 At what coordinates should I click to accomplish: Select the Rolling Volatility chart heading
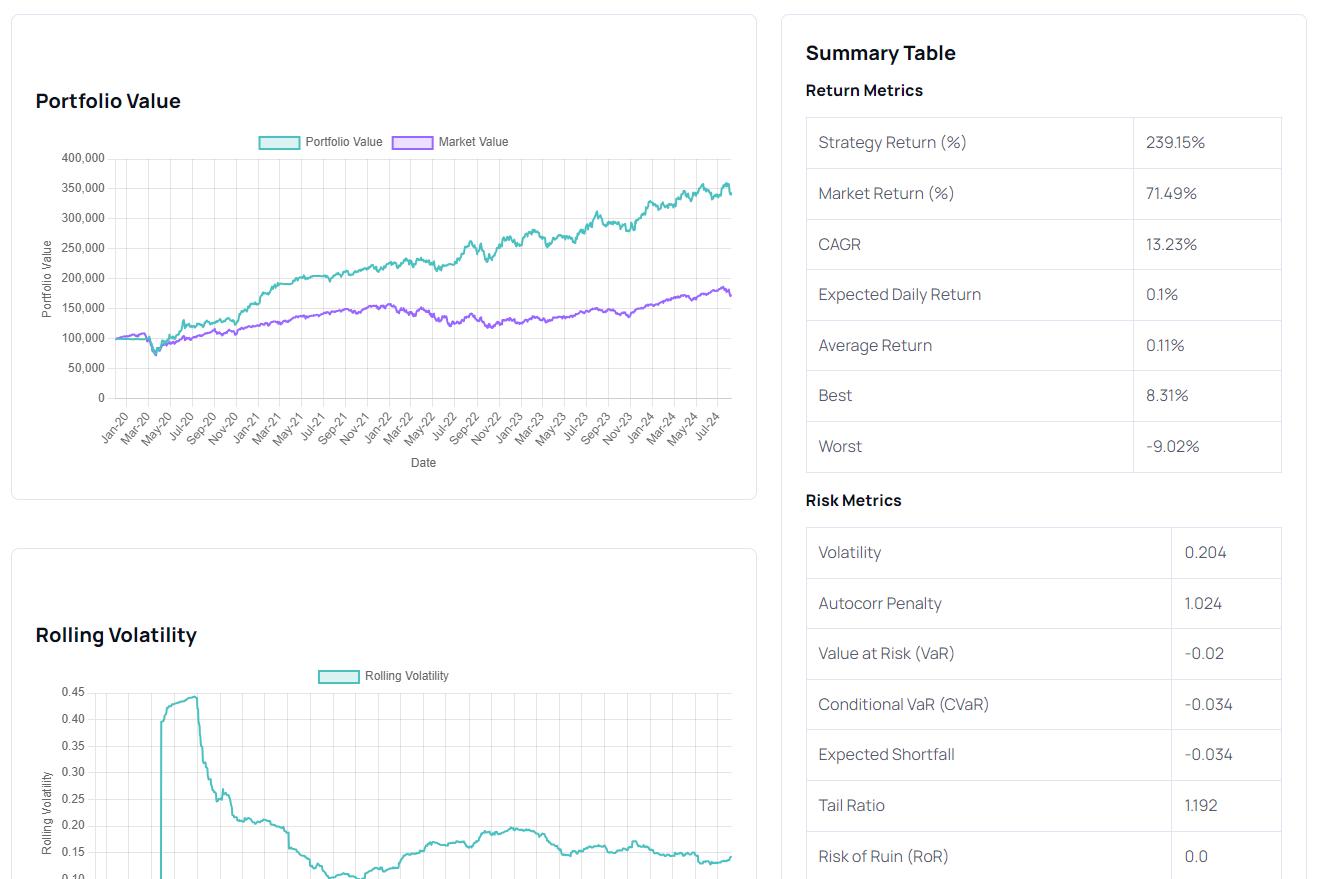(116, 635)
